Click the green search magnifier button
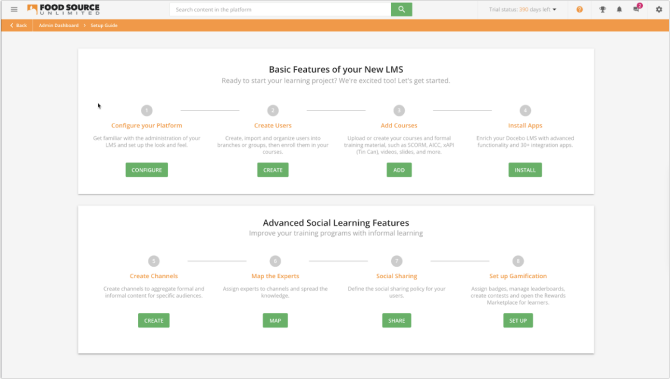The height and width of the screenshot is (379, 670). pyautogui.click(x=401, y=9)
